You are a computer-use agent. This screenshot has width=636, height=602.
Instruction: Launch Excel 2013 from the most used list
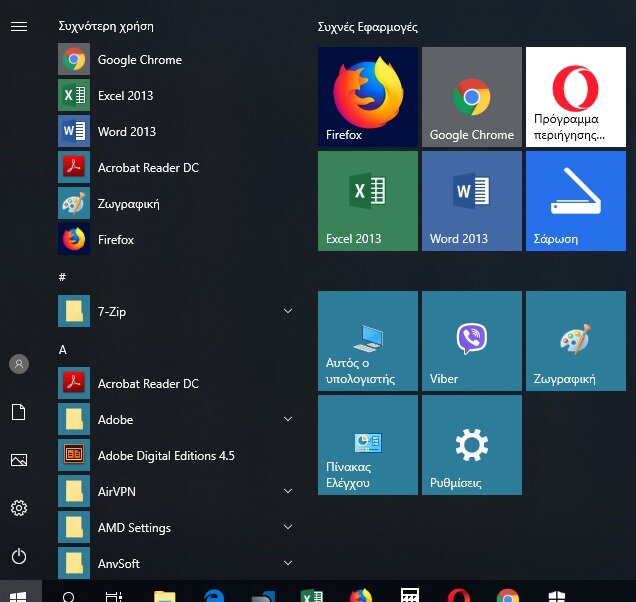click(176, 96)
